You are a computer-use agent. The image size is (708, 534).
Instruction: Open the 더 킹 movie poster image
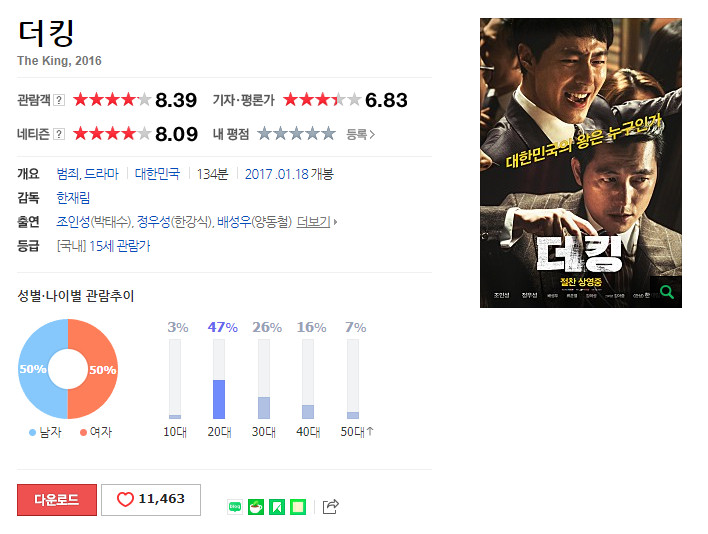pos(581,163)
